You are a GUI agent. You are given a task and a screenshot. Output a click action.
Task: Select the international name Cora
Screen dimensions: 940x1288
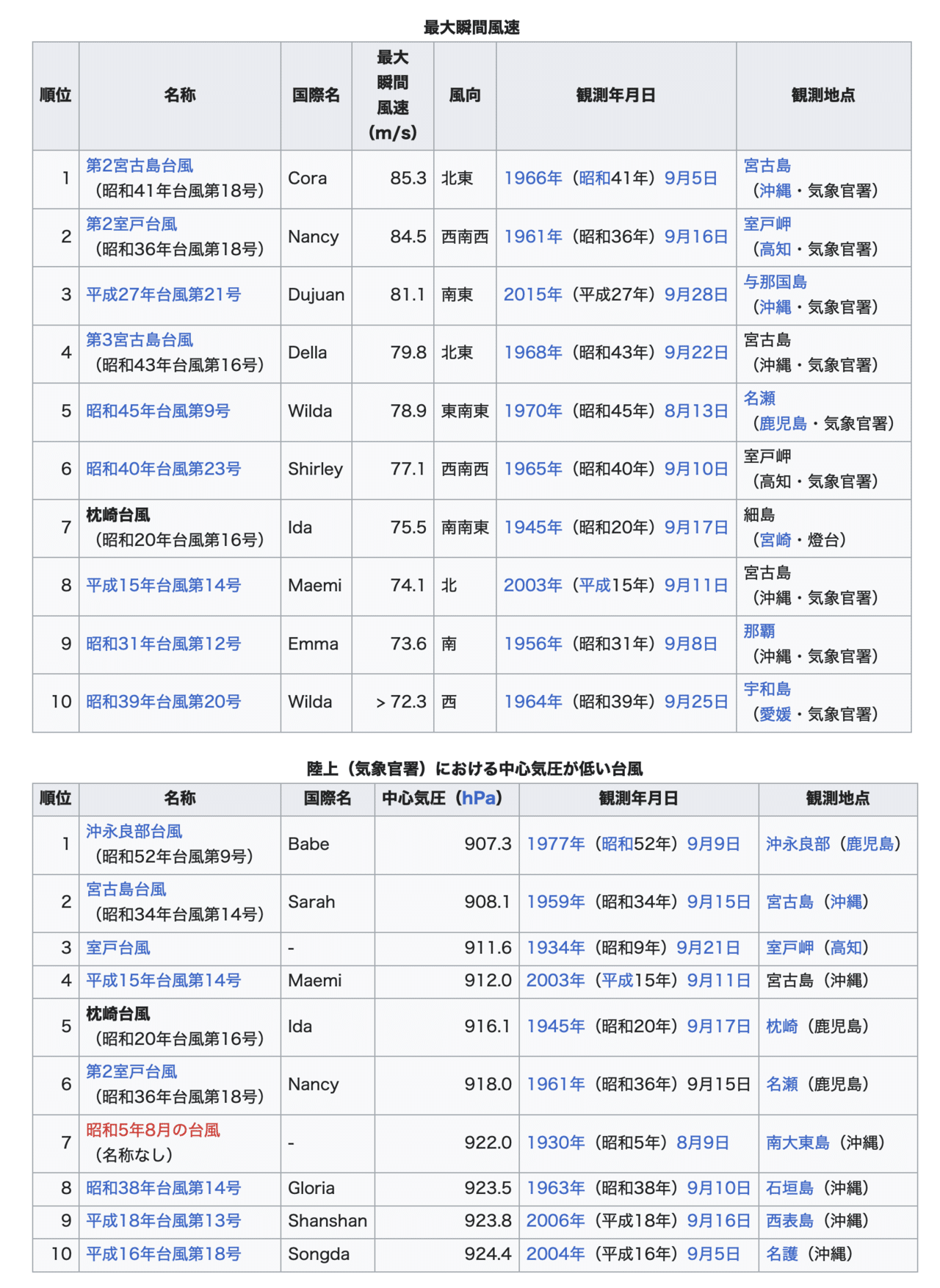point(308,179)
